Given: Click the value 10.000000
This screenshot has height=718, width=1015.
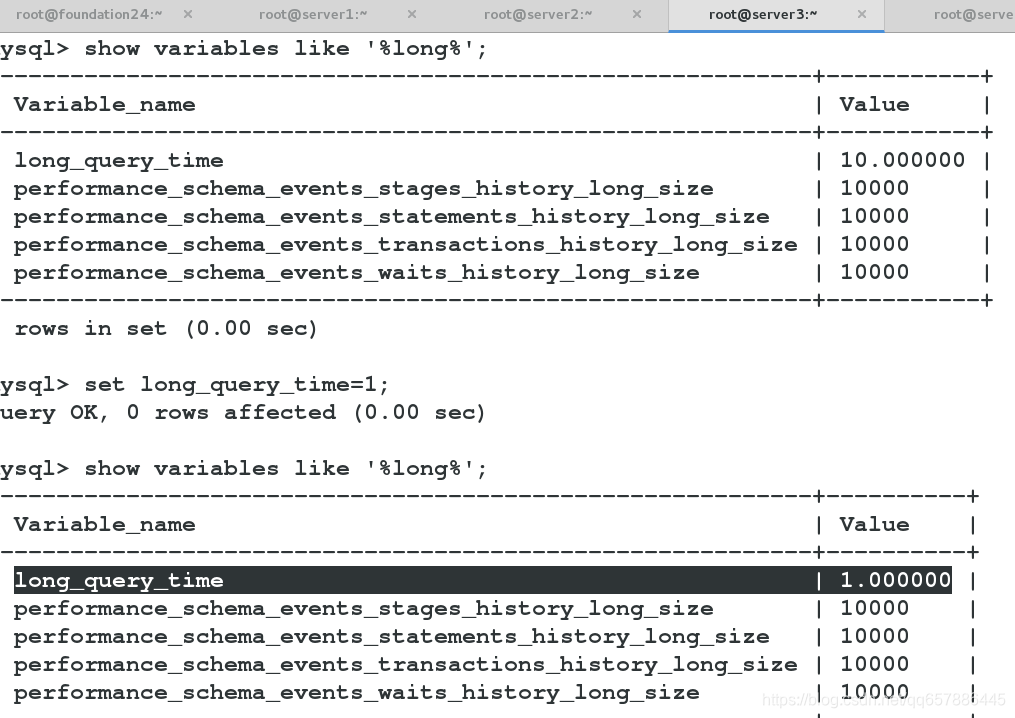Looking at the screenshot, I should (x=902, y=160).
